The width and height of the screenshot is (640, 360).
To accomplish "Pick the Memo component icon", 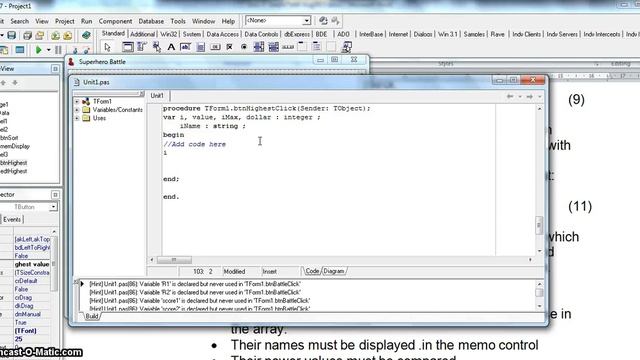I will (200, 47).
